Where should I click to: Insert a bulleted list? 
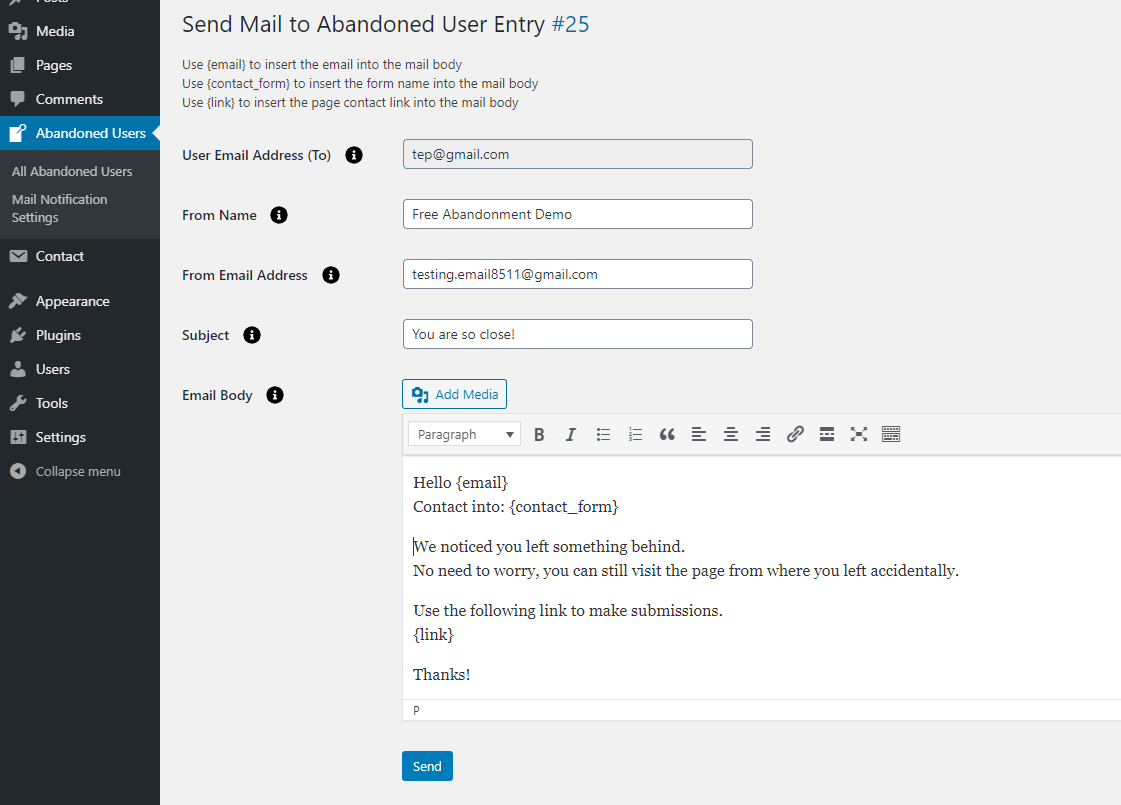tap(603, 434)
